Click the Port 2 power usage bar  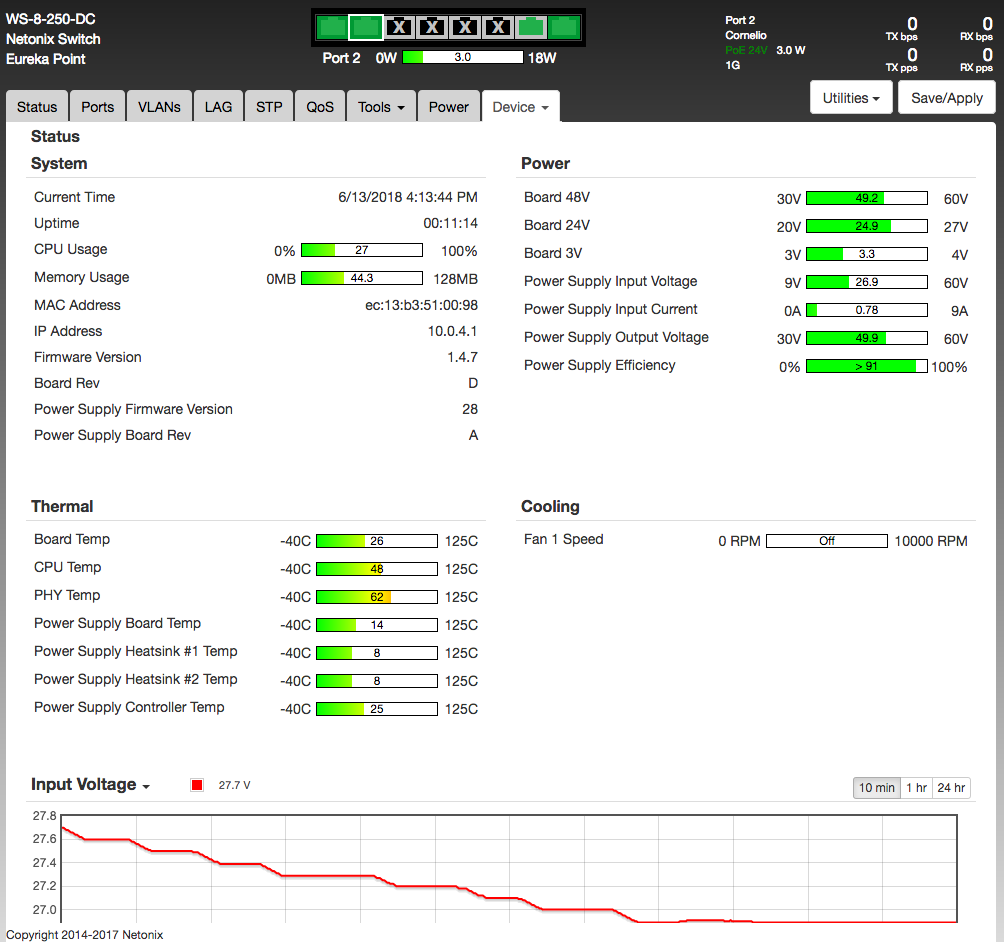462,58
